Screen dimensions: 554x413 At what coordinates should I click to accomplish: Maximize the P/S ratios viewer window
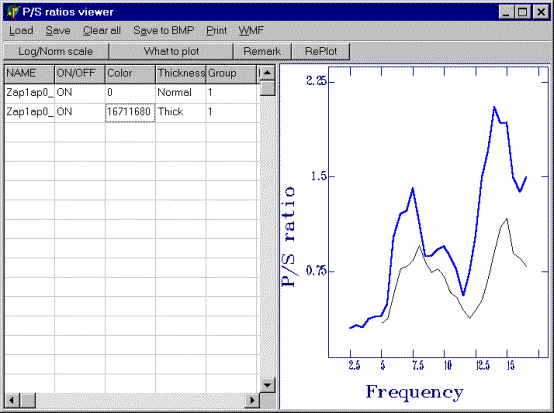[x=522, y=12]
